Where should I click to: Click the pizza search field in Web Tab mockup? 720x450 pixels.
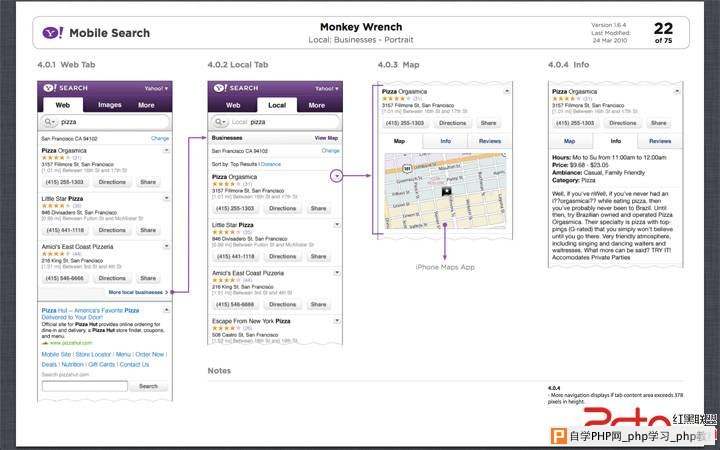(105, 122)
